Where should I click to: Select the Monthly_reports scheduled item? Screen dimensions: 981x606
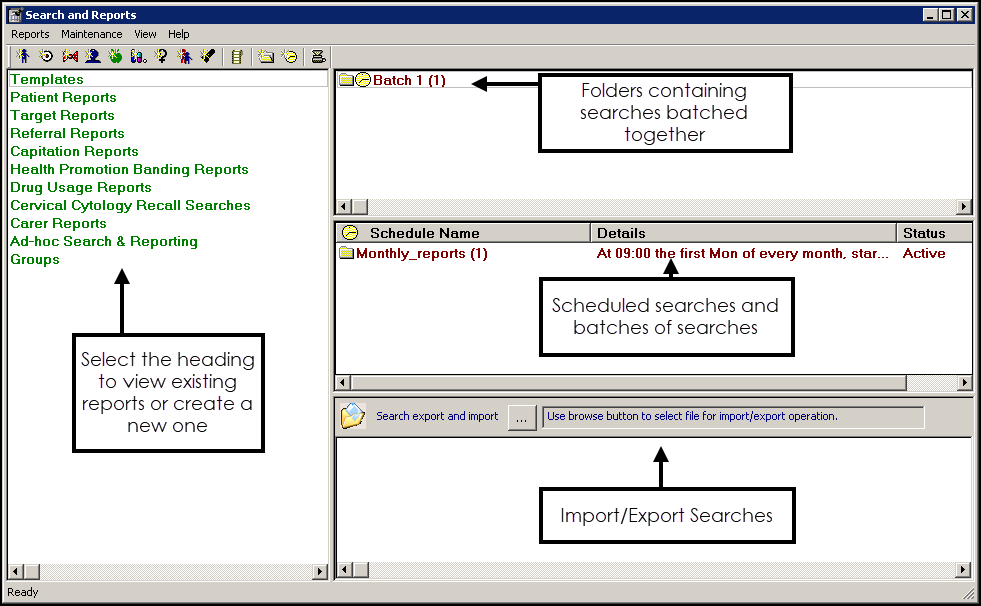click(421, 254)
